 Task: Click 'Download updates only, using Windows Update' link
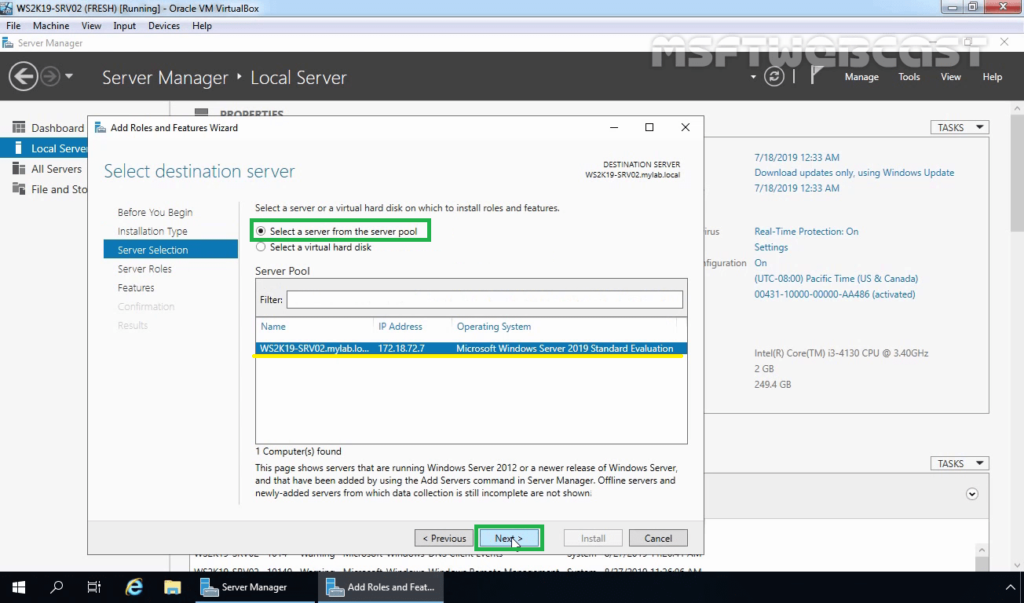click(854, 172)
